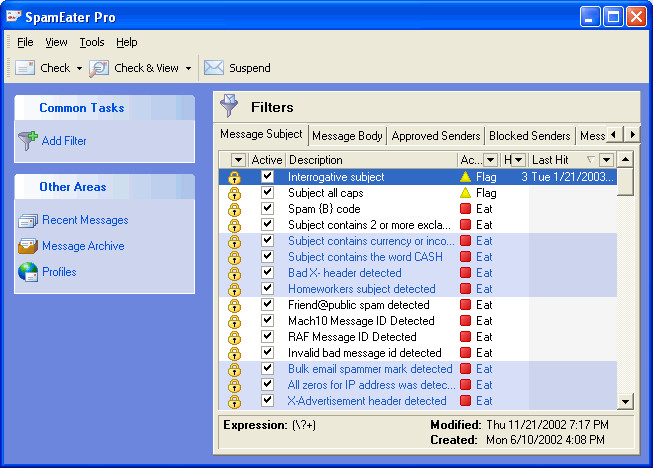Screen dimensions: 653x468
Task: Open the Last Hit column dropdown
Action: pos(606,160)
